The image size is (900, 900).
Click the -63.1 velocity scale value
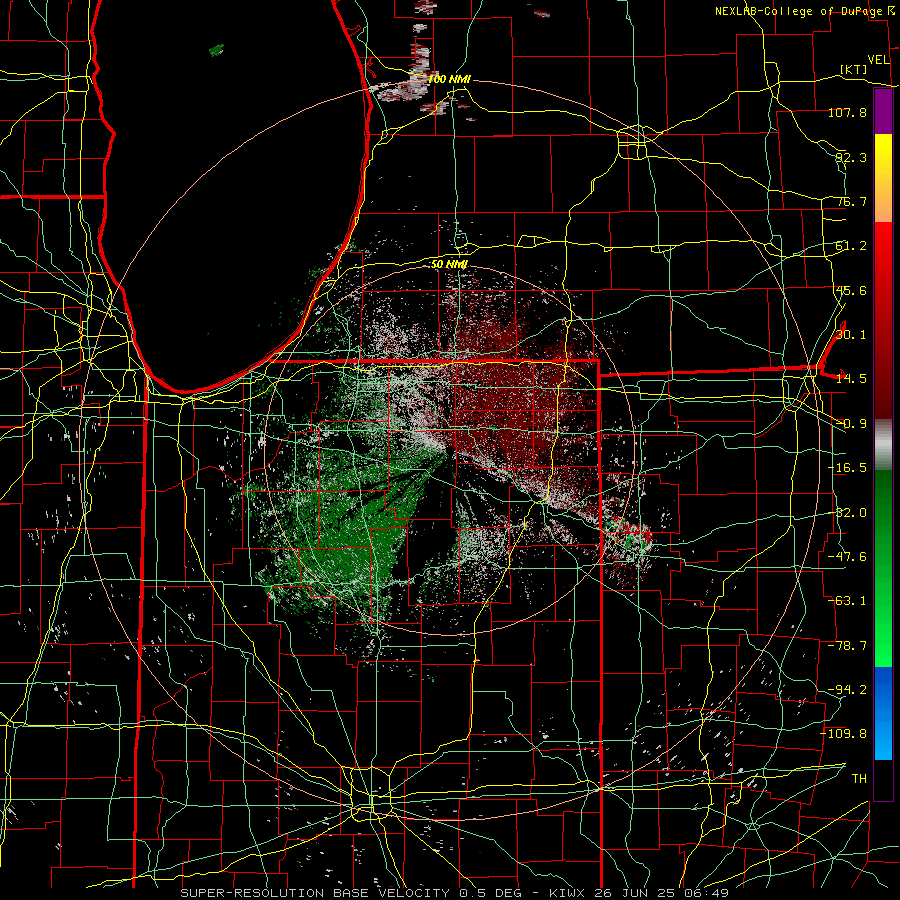pyautogui.click(x=847, y=601)
